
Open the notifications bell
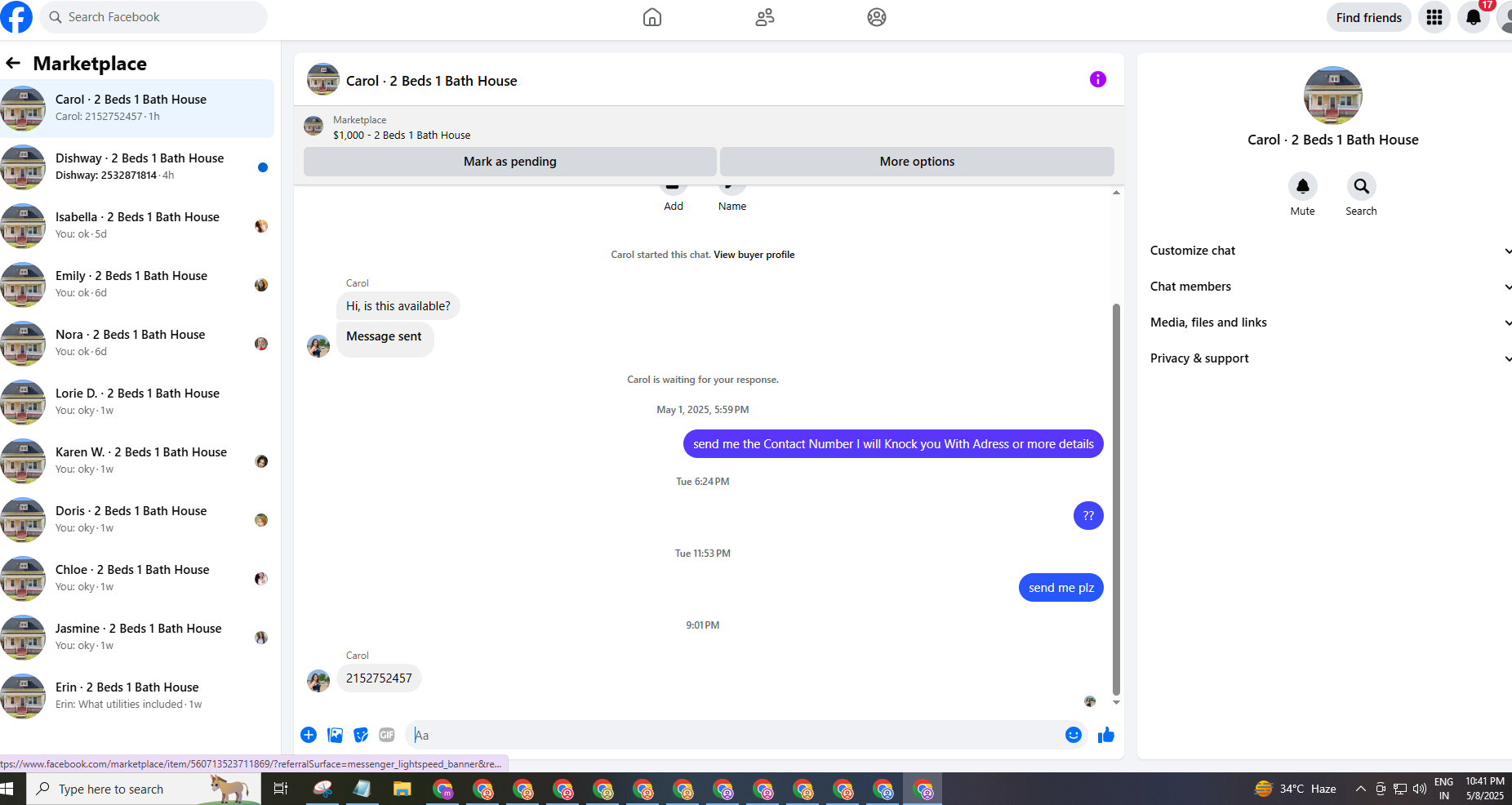(1474, 18)
